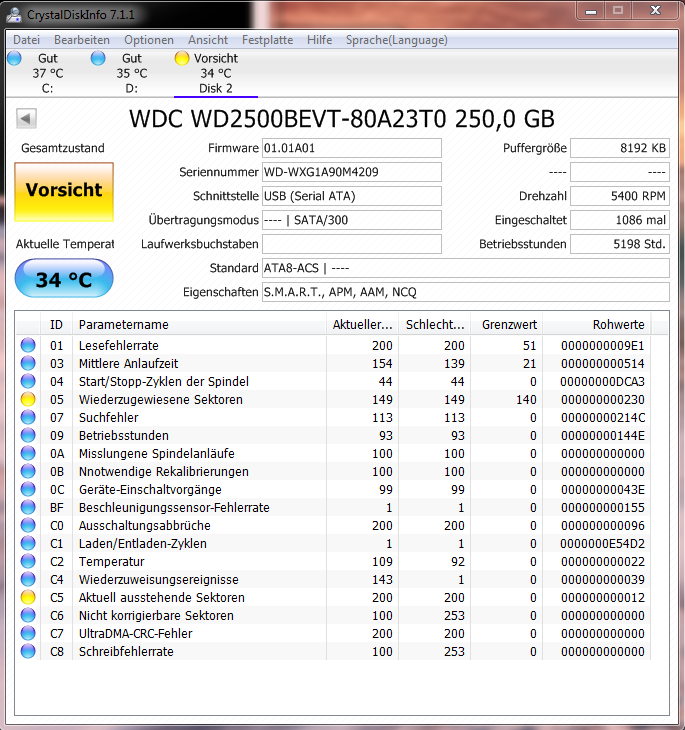Sort by the Schlecht column header
The height and width of the screenshot is (730, 685).
435,324
